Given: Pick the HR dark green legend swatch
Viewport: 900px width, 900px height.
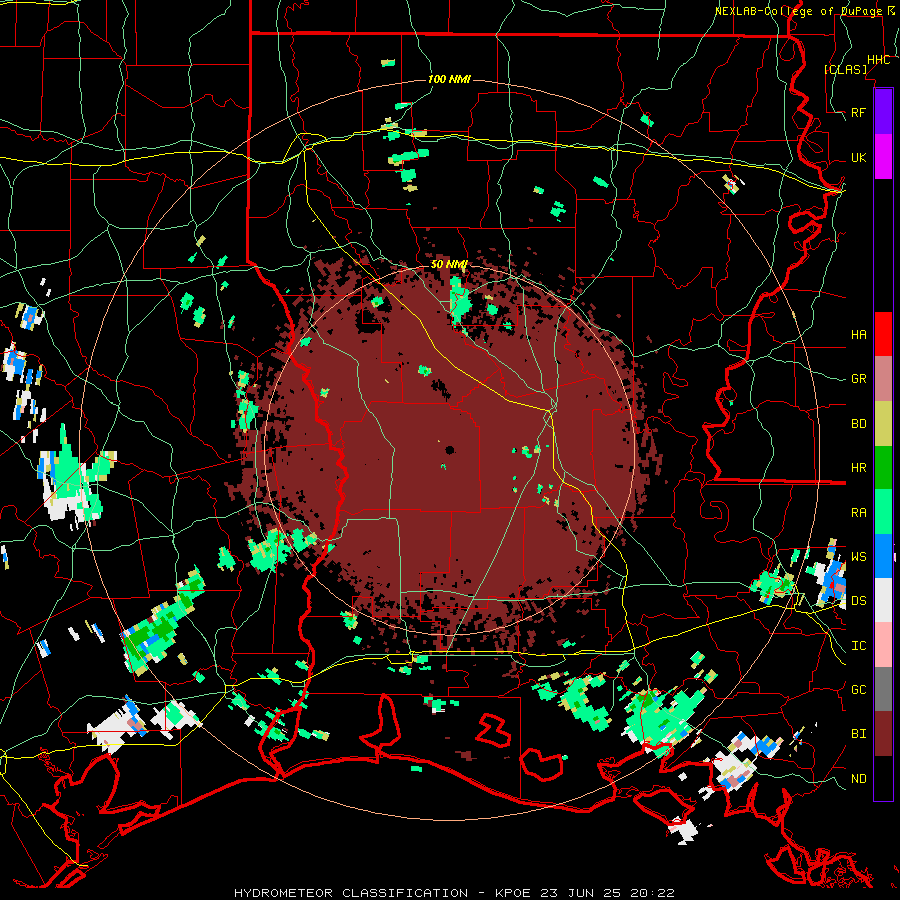Looking at the screenshot, I should coord(883,468).
